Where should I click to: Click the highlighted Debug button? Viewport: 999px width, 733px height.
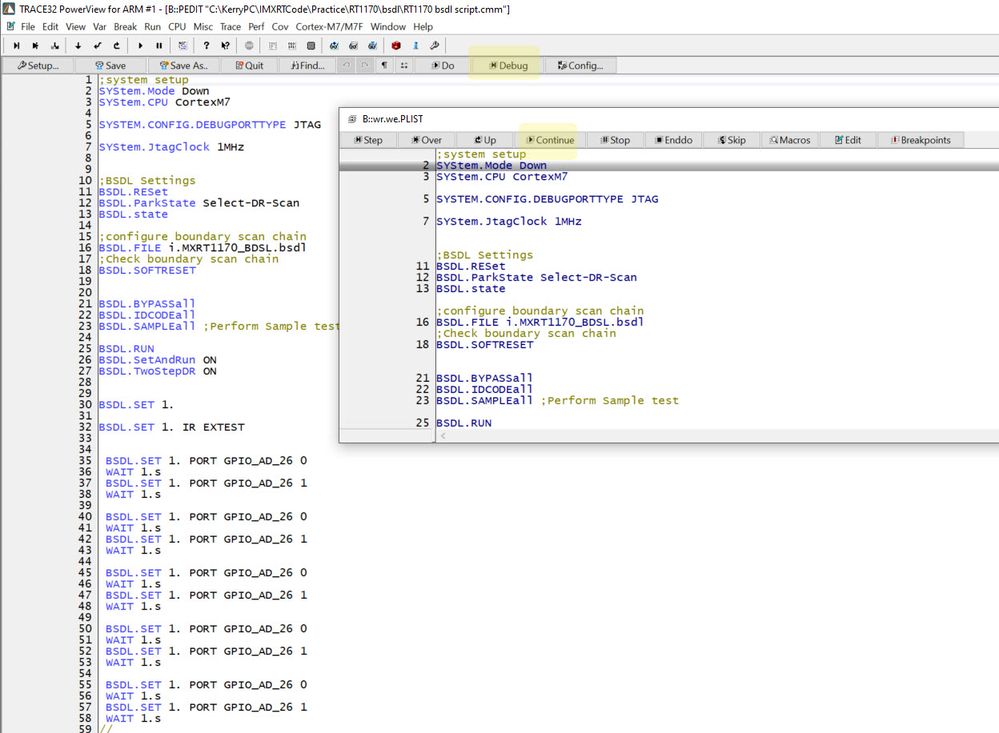pyautogui.click(x=508, y=66)
